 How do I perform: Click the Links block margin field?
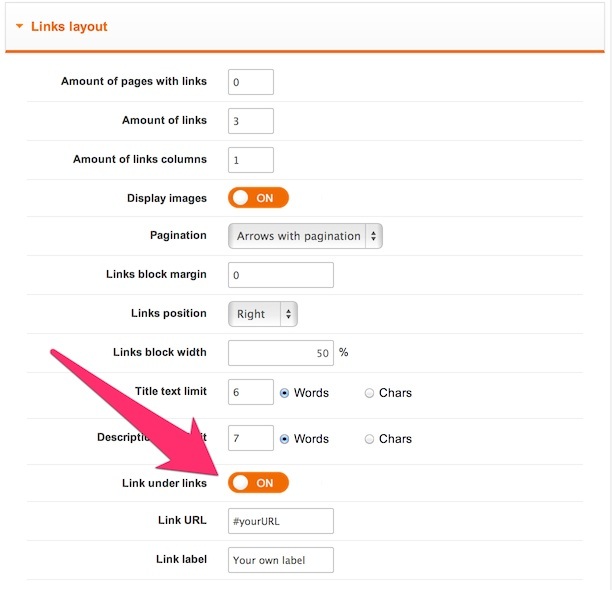[281, 275]
